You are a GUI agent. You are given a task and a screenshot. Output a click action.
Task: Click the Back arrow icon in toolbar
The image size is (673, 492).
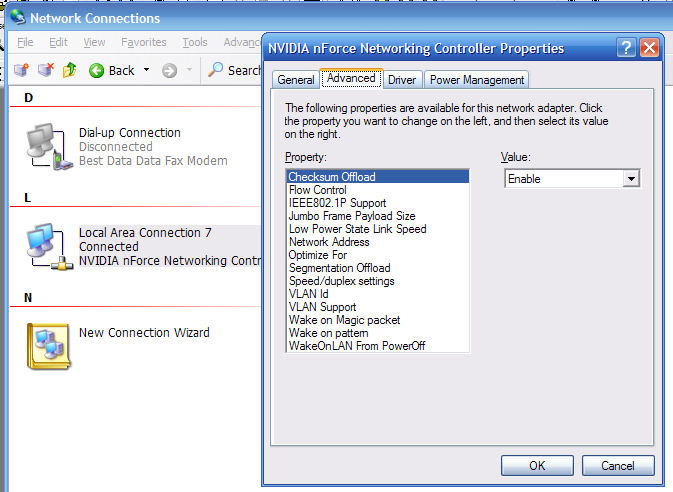click(x=97, y=70)
